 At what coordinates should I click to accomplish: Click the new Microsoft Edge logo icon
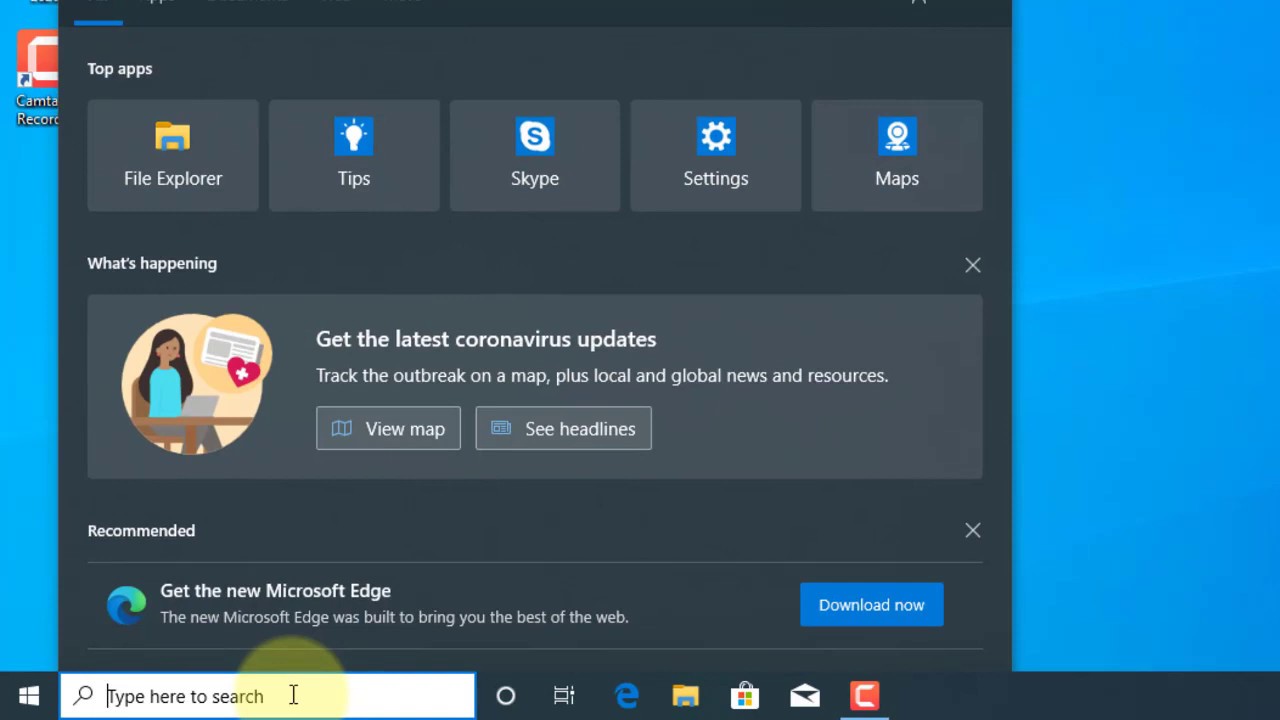126,604
